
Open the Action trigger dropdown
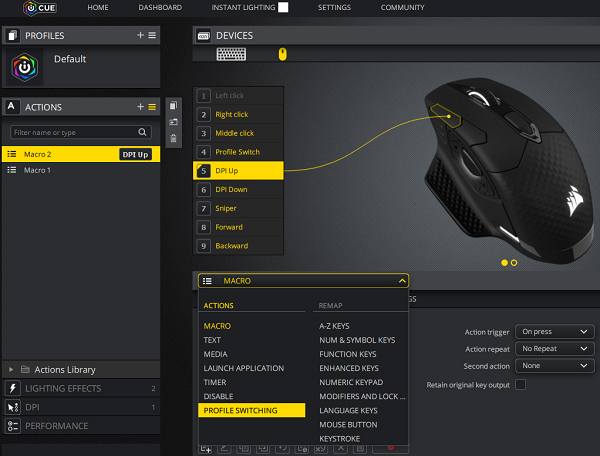pyautogui.click(x=555, y=332)
